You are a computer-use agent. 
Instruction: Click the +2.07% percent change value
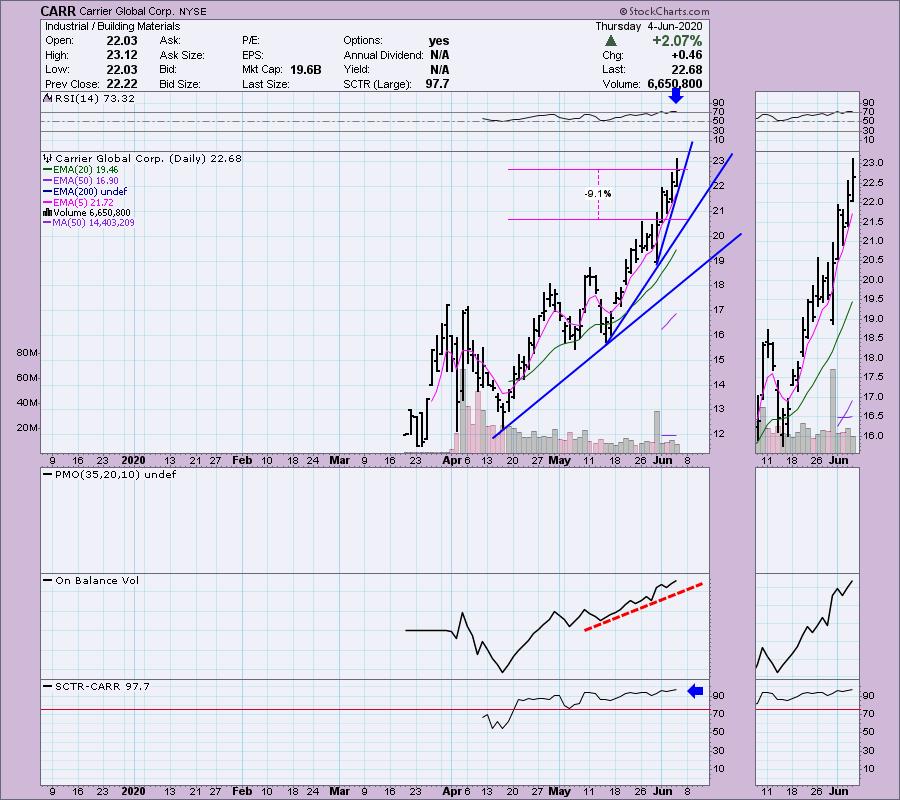(x=677, y=41)
